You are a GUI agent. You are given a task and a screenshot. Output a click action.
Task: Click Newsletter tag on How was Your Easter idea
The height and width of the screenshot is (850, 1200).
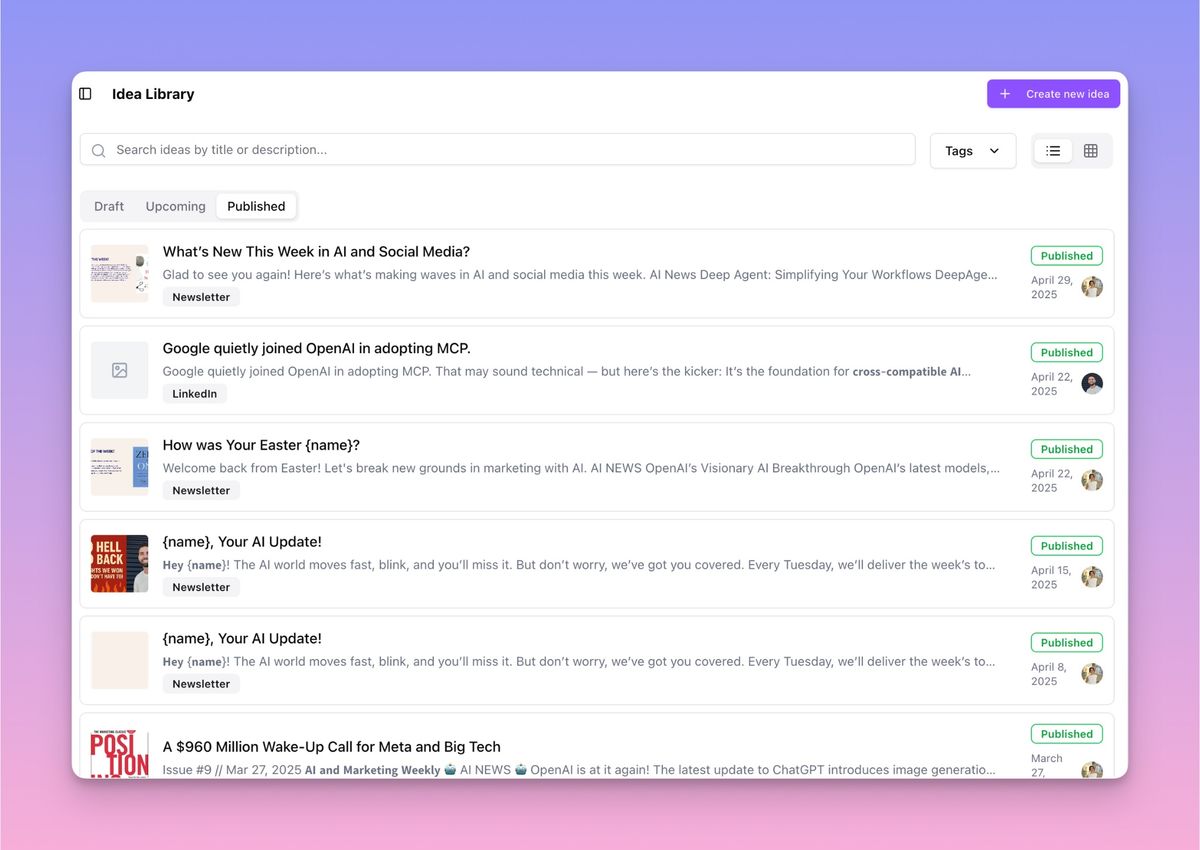coord(201,491)
